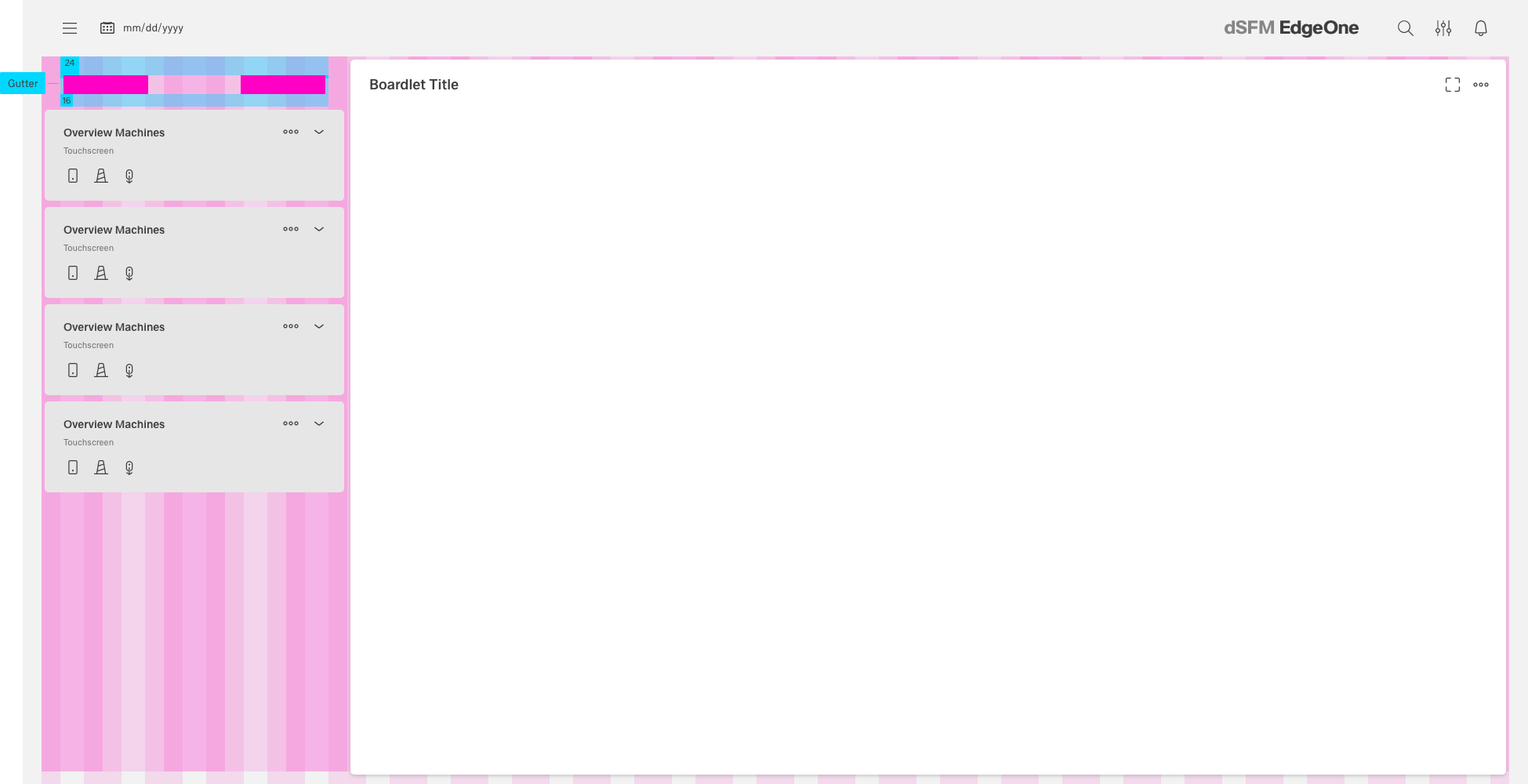
Task: Expand the second Overview Machines card chevron
Action: (319, 229)
